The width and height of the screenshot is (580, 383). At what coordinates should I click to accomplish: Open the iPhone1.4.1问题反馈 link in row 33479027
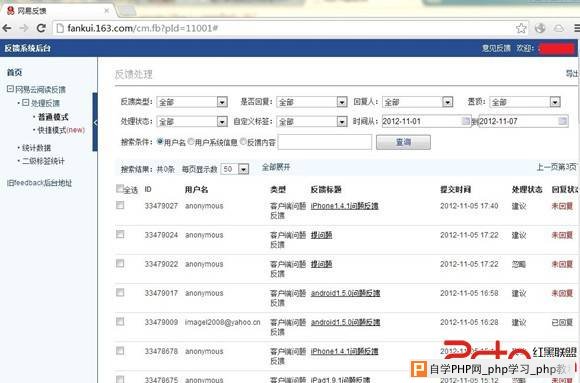pos(344,206)
